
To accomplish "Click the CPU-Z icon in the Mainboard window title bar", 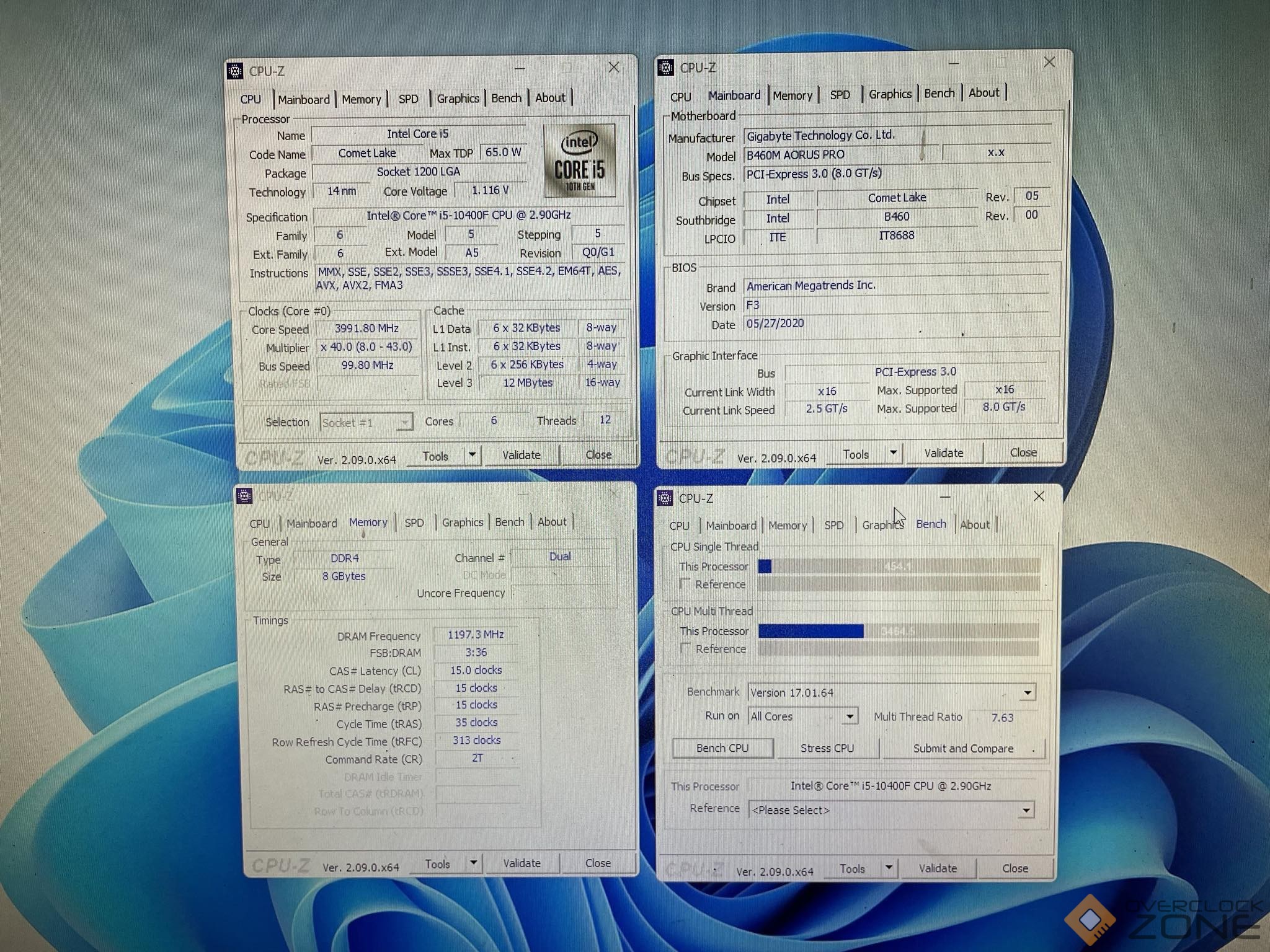I will (x=666, y=68).
